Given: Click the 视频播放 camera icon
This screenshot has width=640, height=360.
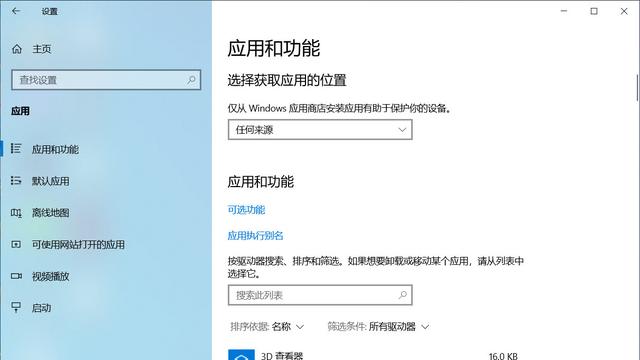Looking at the screenshot, I should (16, 276).
